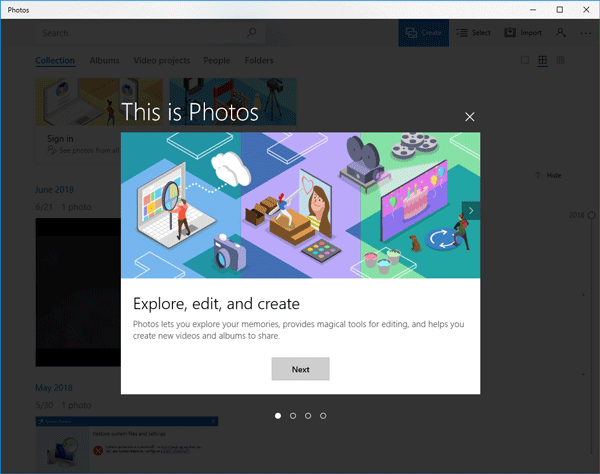Advance with the right chevron arrow
This screenshot has height=474, width=600.
471,211
